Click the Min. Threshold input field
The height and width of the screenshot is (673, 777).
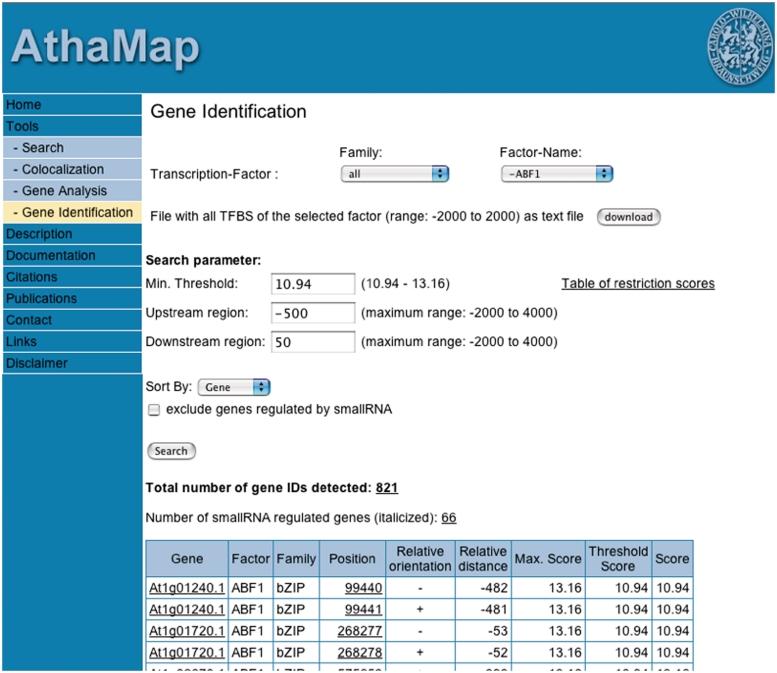(313, 285)
